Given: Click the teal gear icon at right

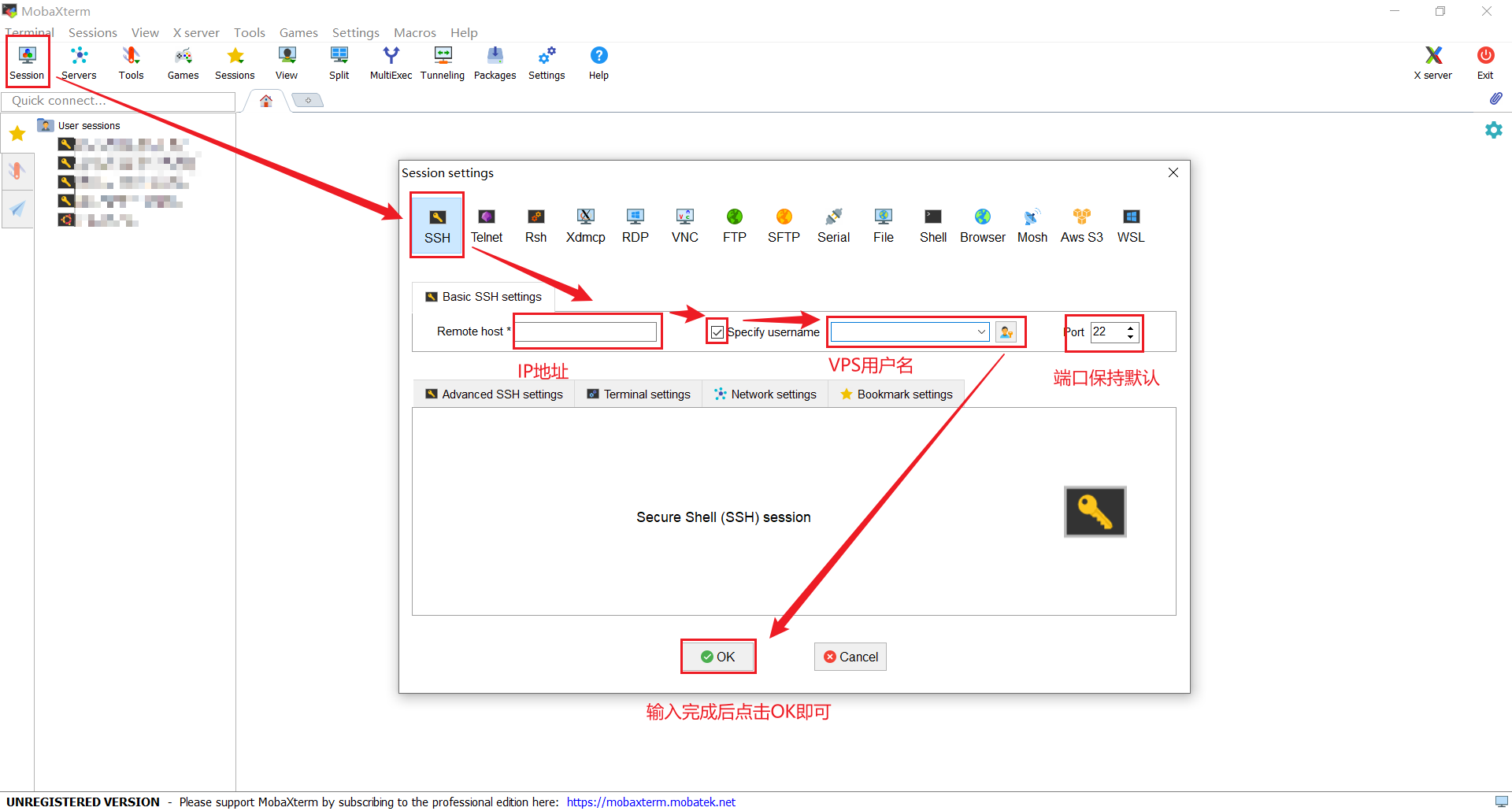Looking at the screenshot, I should [x=1494, y=130].
